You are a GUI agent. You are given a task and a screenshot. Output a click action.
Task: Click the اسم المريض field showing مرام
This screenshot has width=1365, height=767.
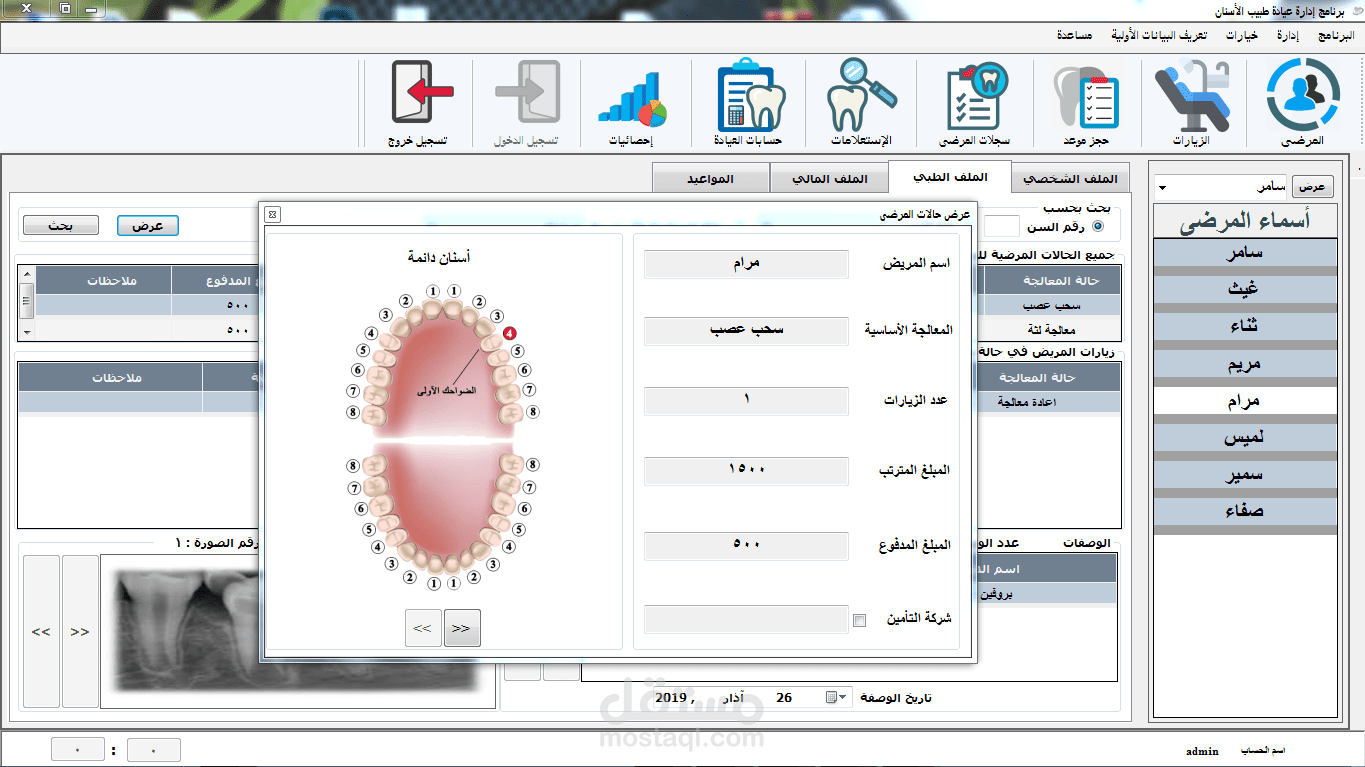(746, 264)
